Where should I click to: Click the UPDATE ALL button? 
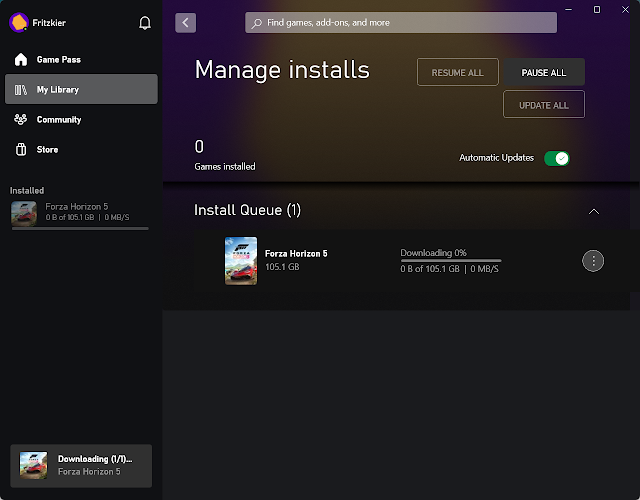coord(544,105)
